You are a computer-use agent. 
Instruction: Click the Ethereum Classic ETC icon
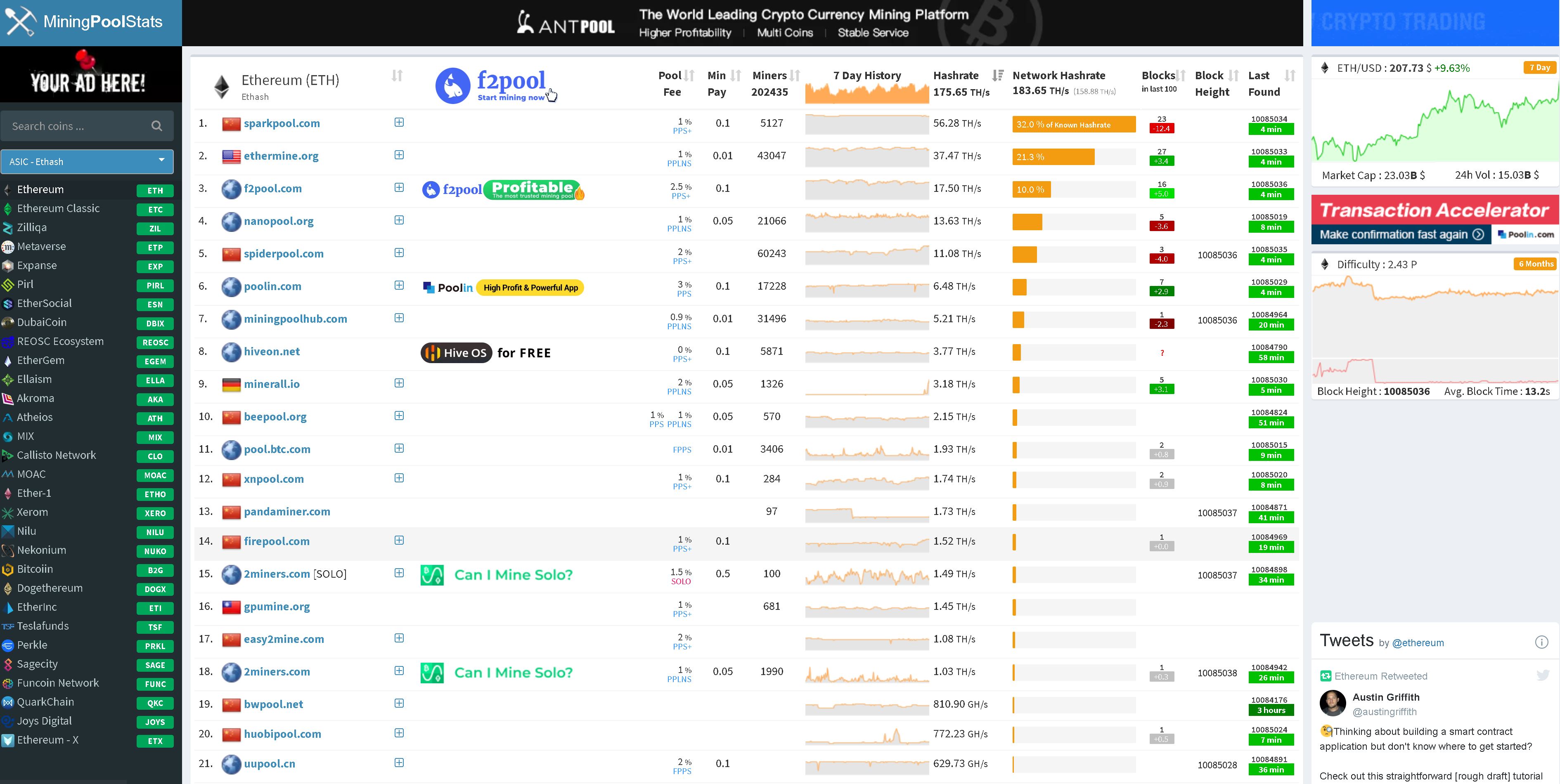click(9, 208)
